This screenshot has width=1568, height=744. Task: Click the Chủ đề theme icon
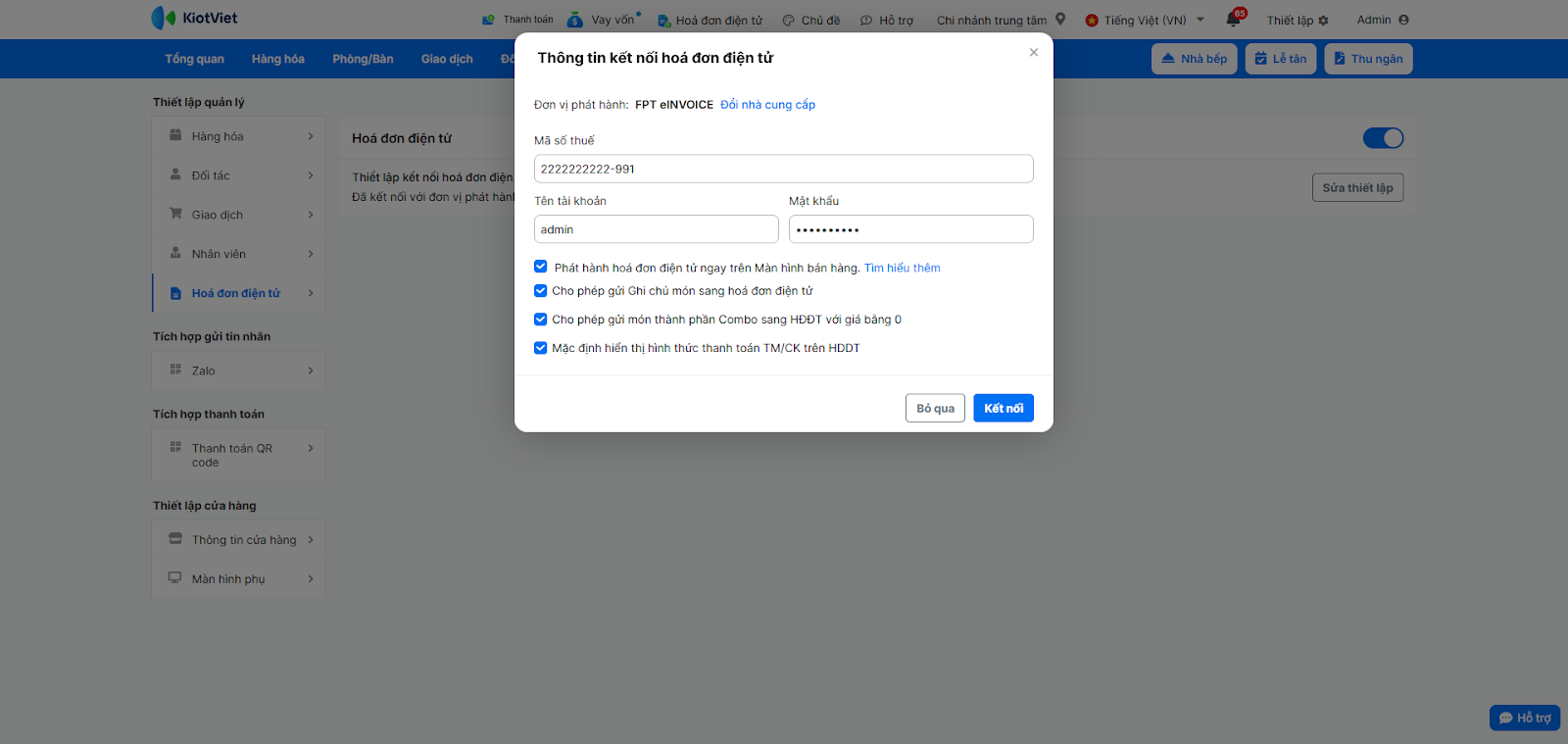coord(788,21)
